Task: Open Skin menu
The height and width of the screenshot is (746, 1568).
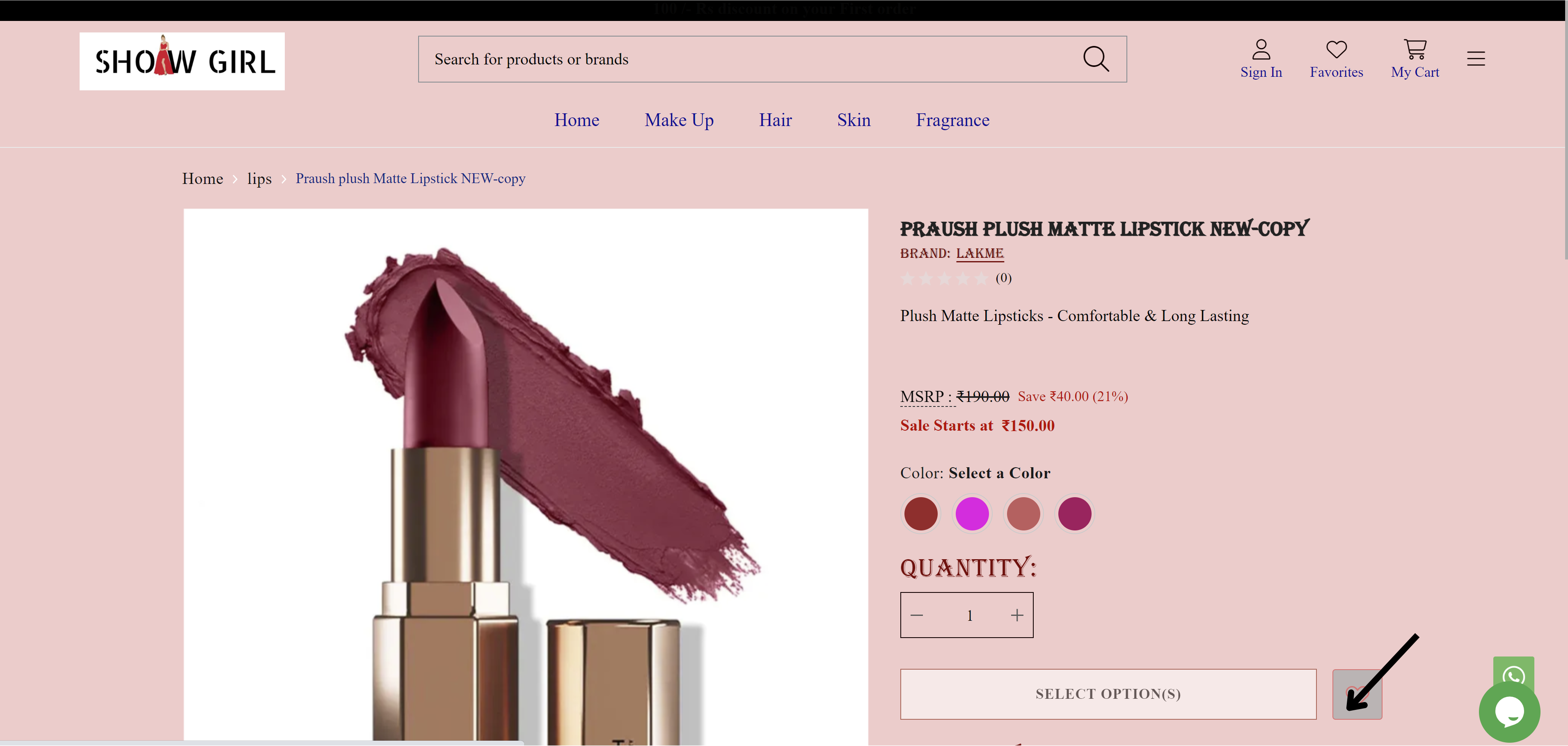Action: (854, 120)
